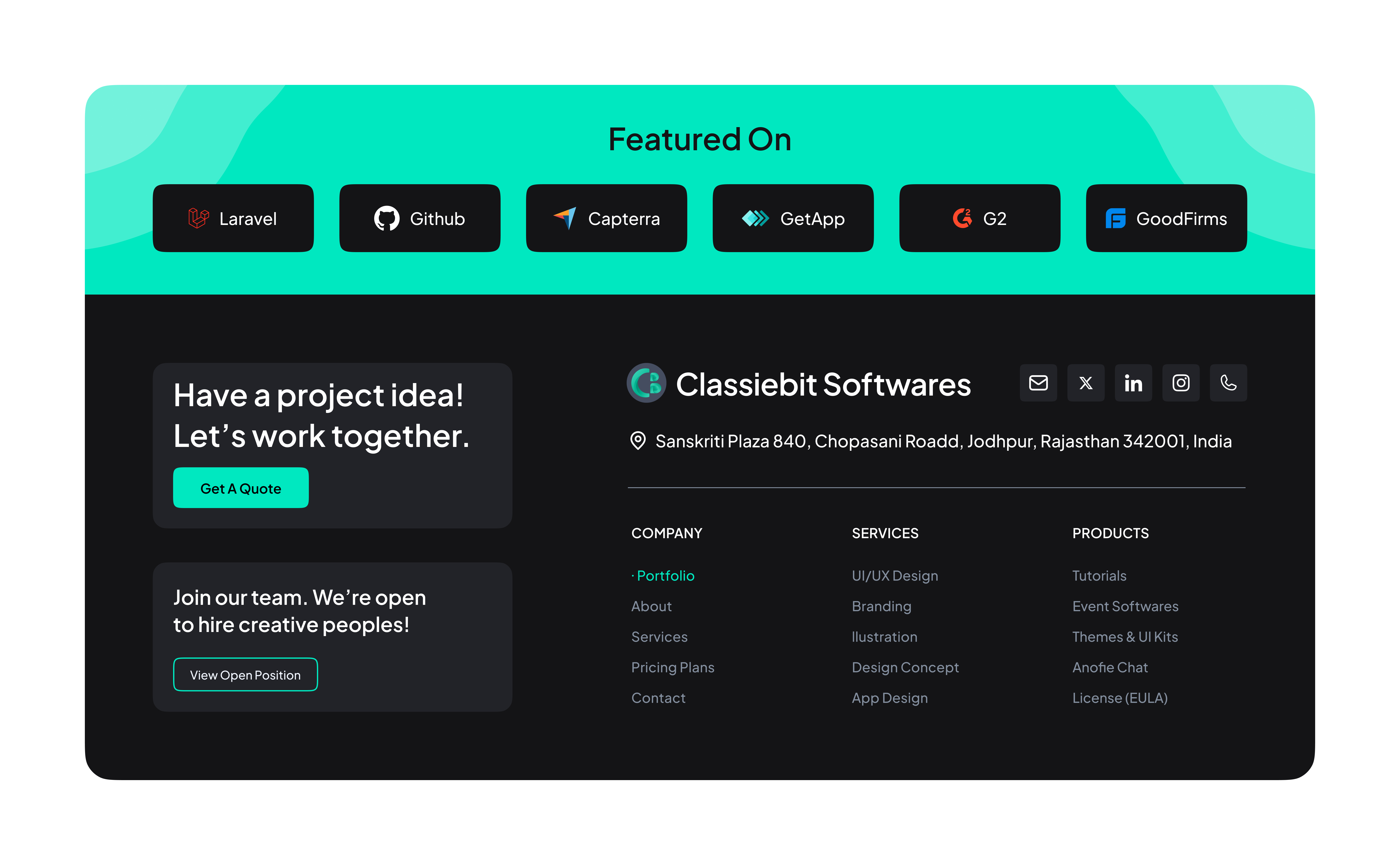Click the G2 red logo icon
The image size is (1400, 865).
click(x=962, y=218)
